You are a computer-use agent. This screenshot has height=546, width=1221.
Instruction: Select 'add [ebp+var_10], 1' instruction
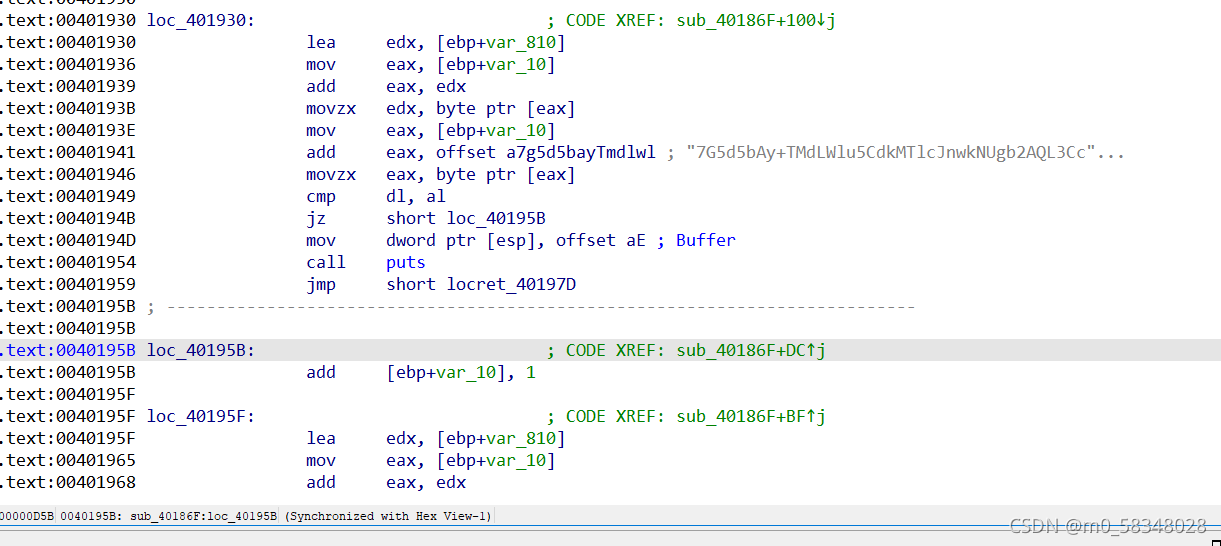click(x=421, y=372)
